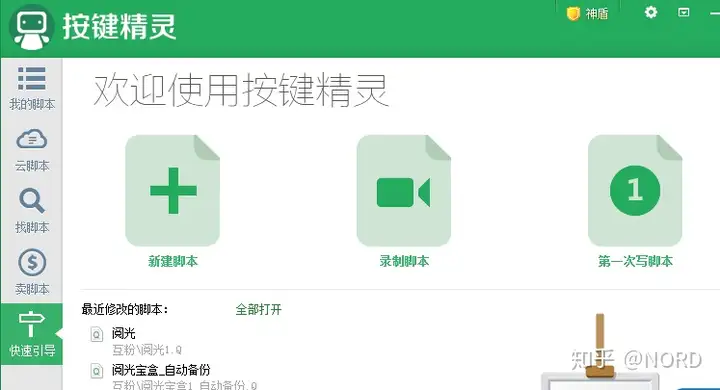Image resolution: width=720 pixels, height=390 pixels.
Task: Open the title bar dropdown menu icon
Action: tap(684, 12)
